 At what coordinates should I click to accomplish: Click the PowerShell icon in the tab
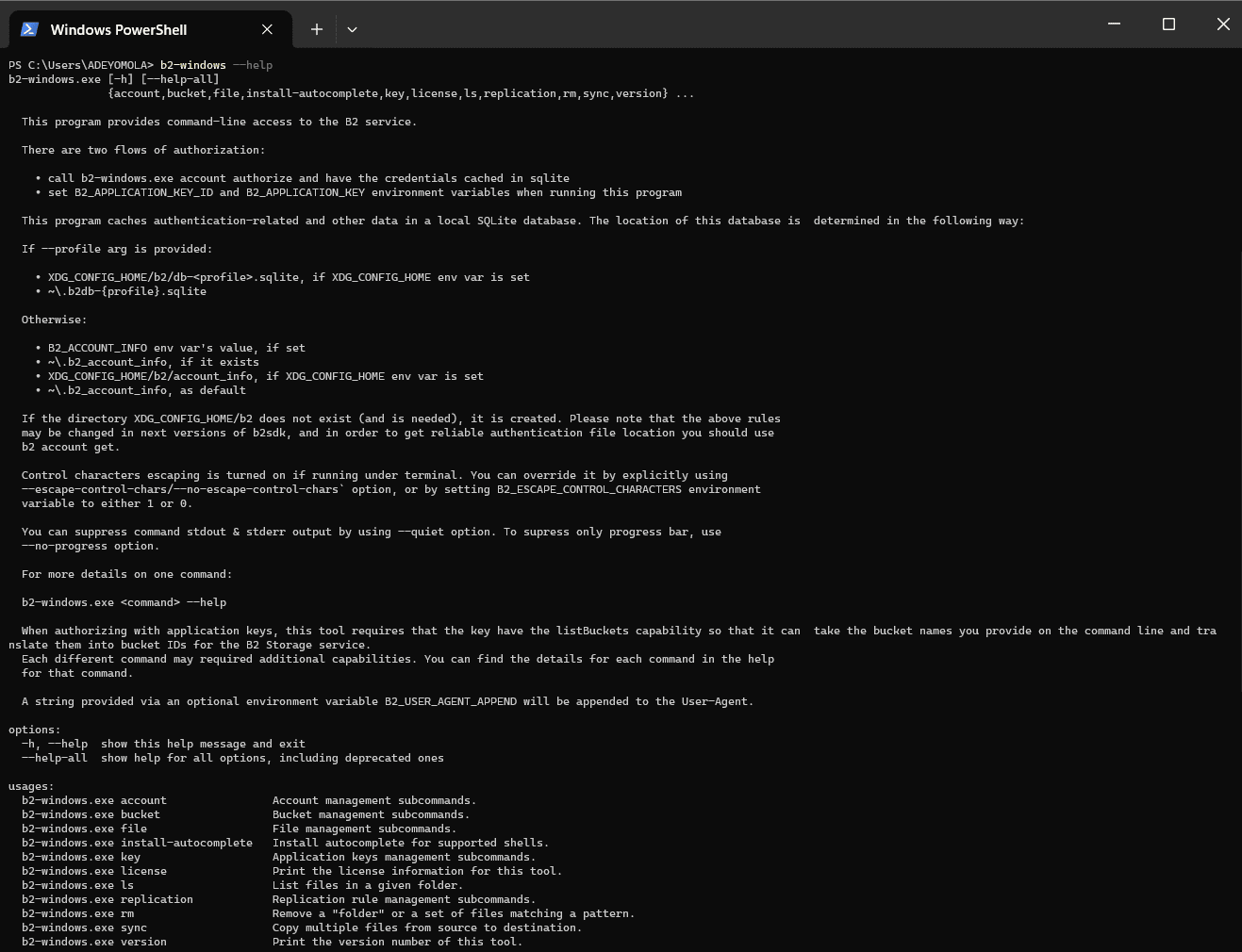[29, 29]
